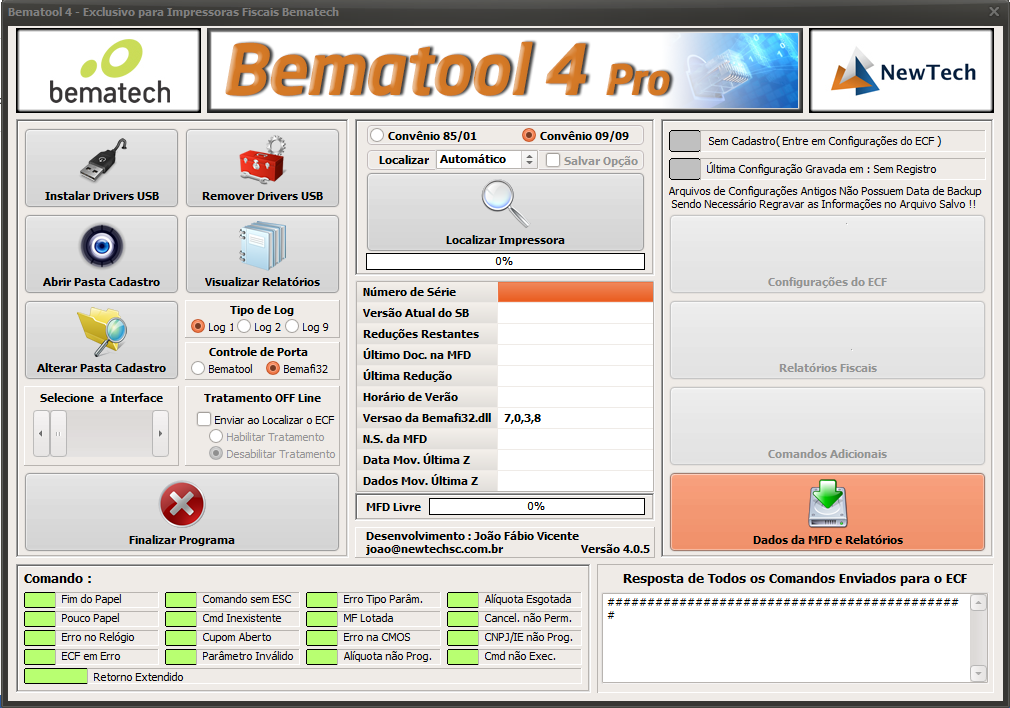The image size is (1010, 708).
Task: Select Habilitar Tratamento radio button
Action: (x=216, y=437)
